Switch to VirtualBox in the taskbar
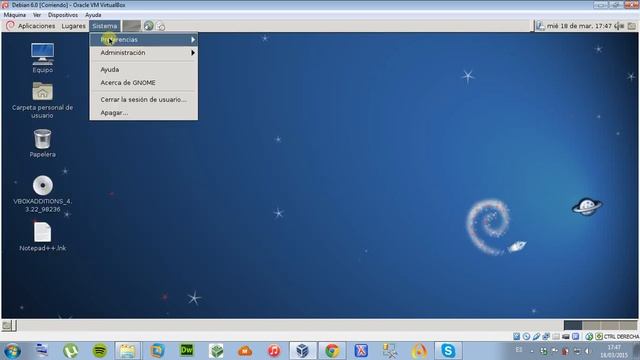The width and height of the screenshot is (640, 360). pos(302,351)
